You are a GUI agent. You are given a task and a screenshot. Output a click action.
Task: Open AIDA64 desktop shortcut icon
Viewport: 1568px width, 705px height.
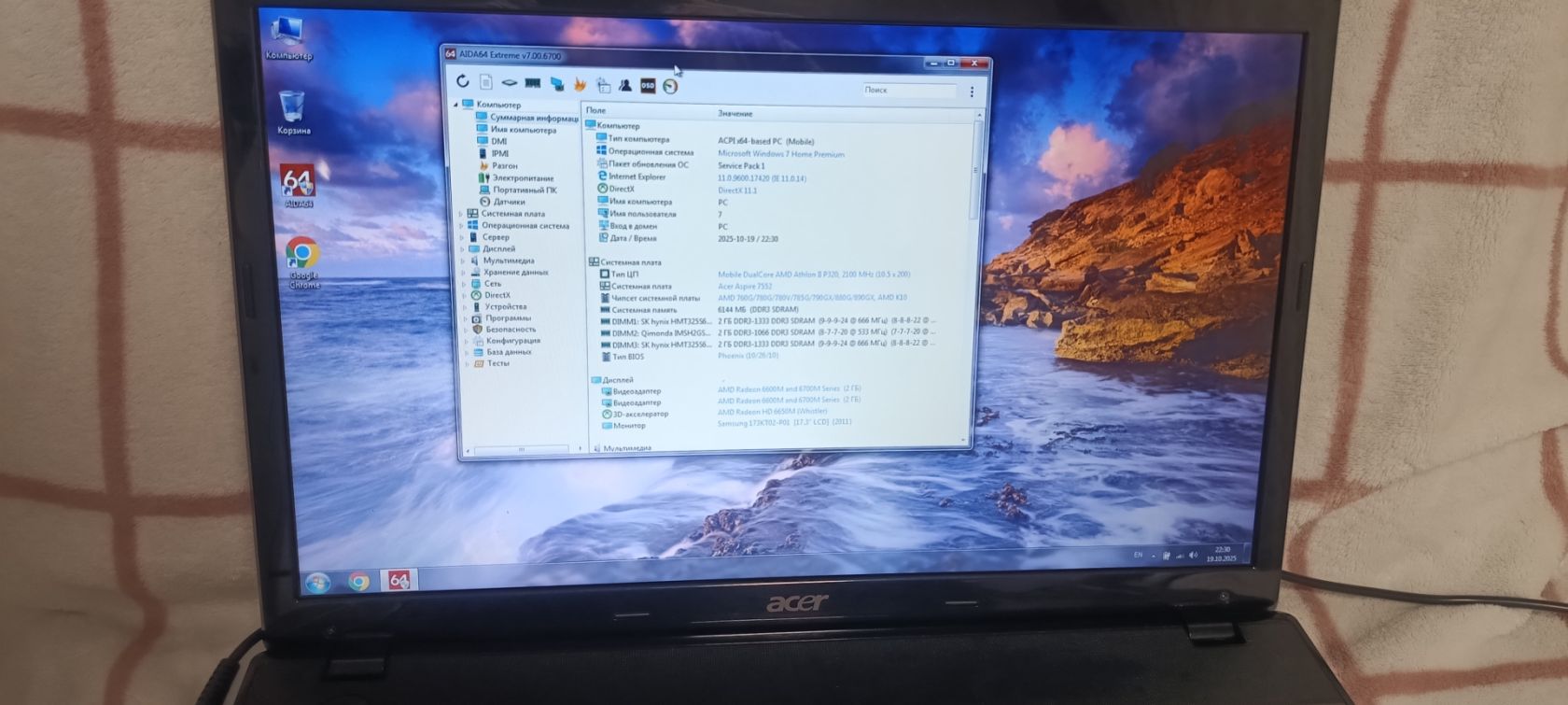298,186
